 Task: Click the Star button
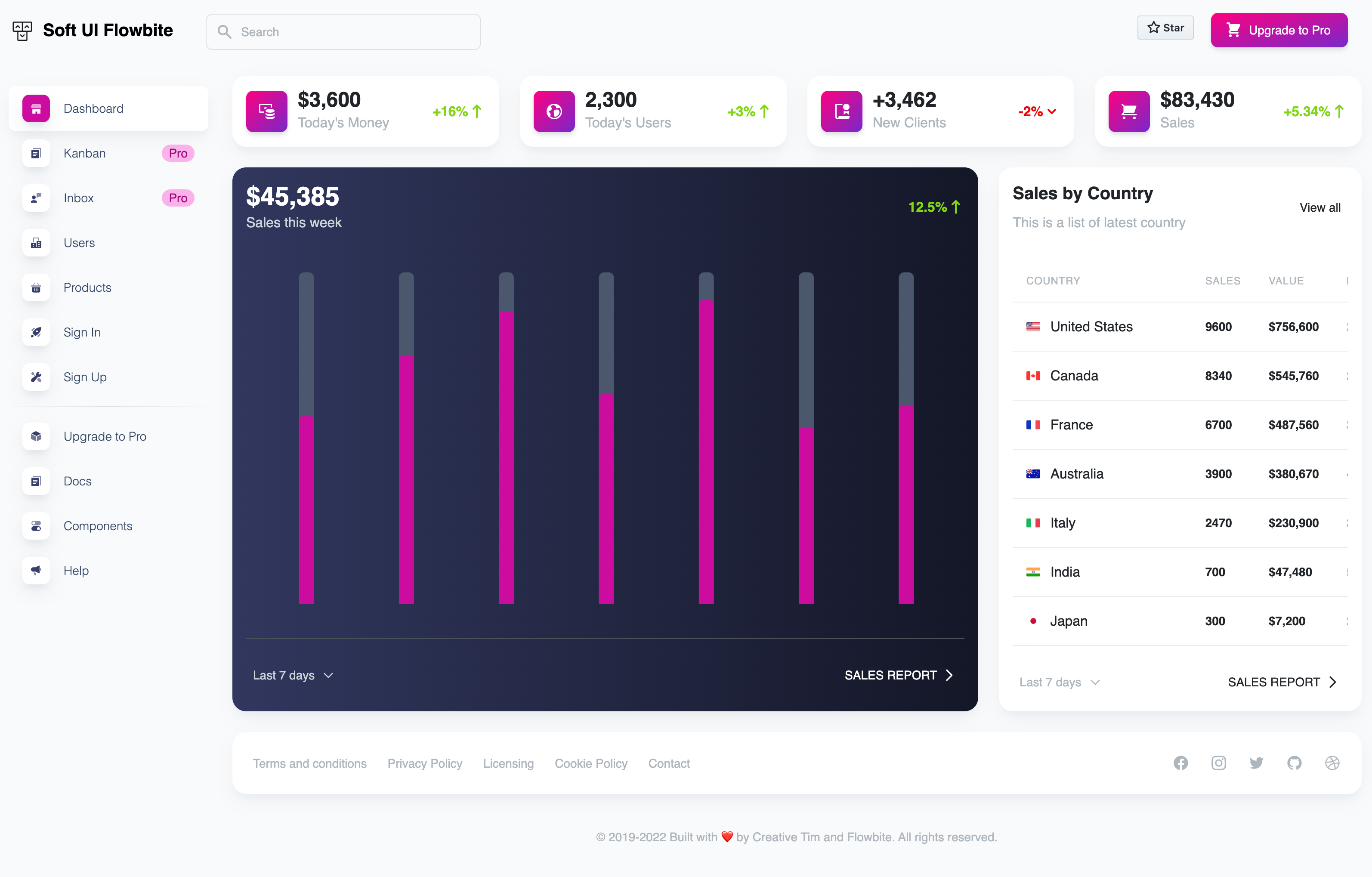pos(1165,28)
